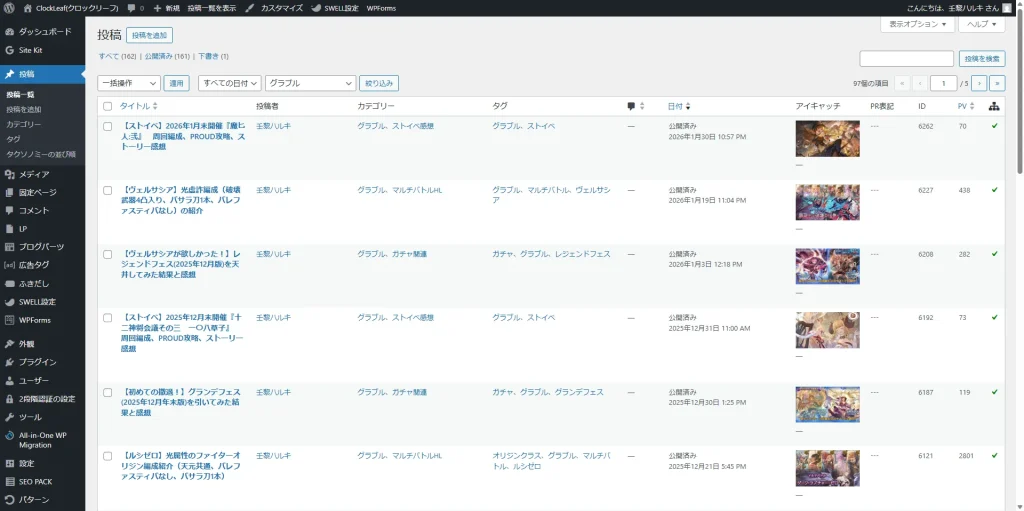Tick checkbox for post ID 6262
Viewport: 1024px width, 511px height.
(108, 126)
